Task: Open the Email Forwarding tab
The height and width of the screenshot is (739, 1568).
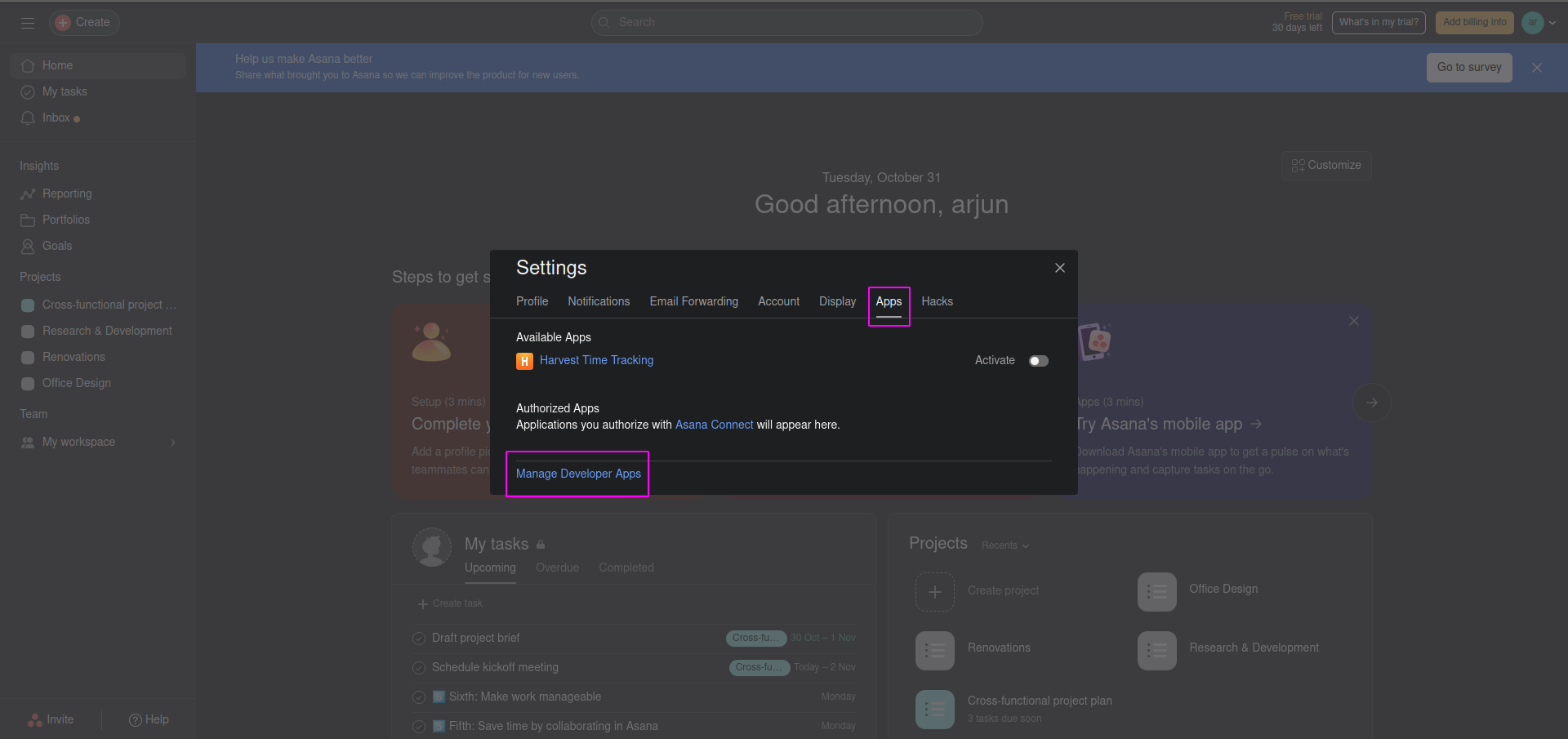Action: pyautogui.click(x=694, y=301)
